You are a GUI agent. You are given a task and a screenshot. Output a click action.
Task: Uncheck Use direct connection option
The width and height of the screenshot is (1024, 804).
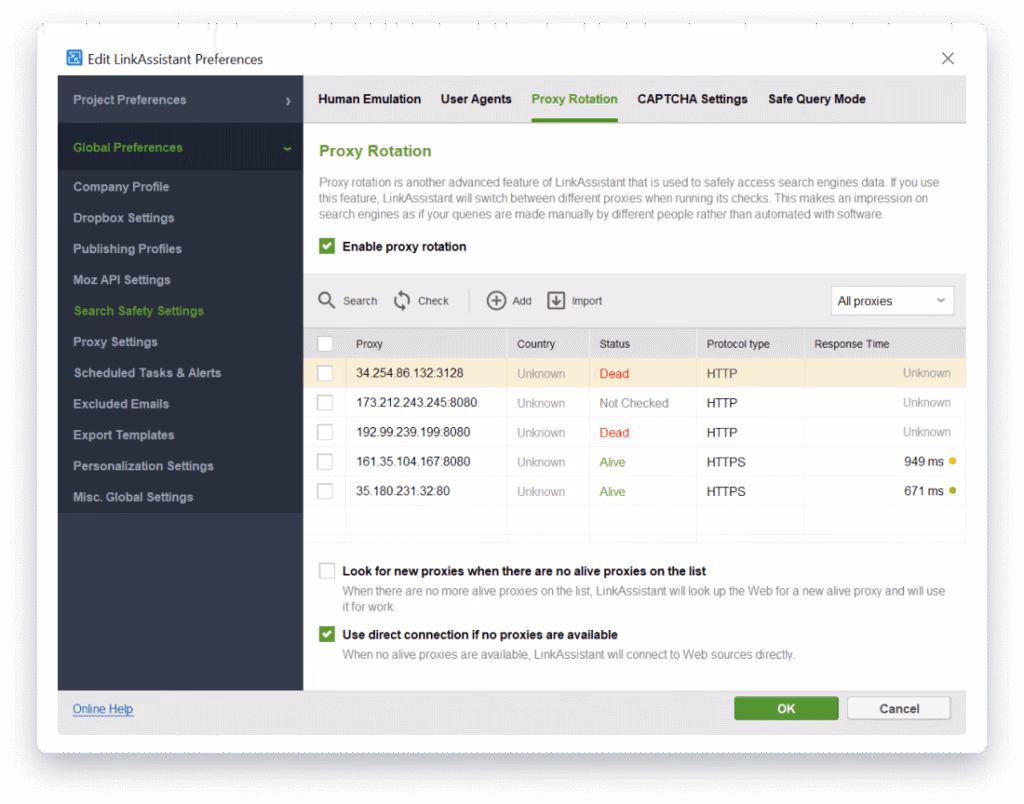(327, 634)
